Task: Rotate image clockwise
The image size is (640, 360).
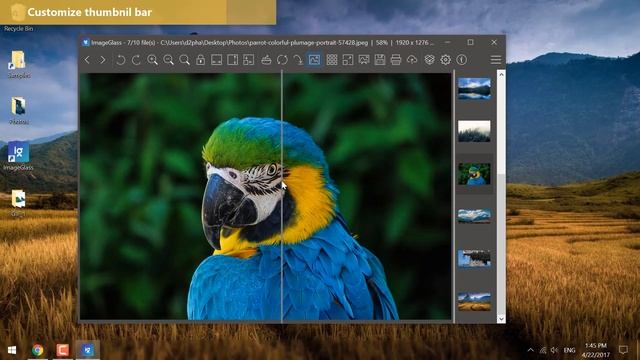Action: [136, 60]
